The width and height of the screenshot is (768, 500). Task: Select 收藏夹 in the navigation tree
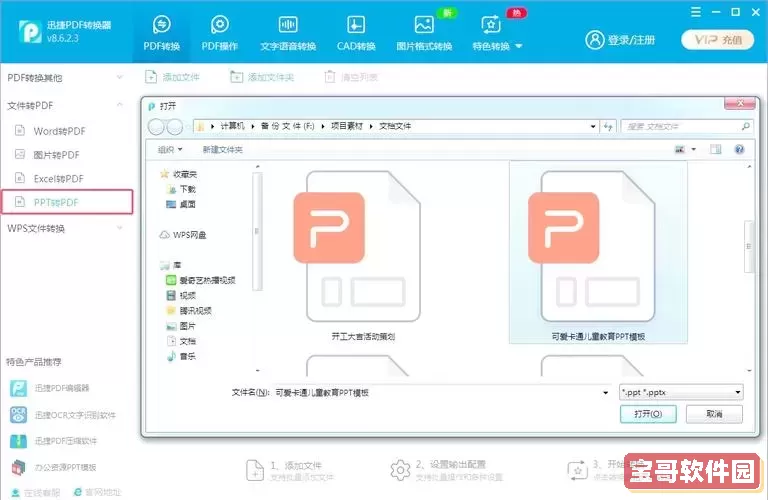[179, 174]
